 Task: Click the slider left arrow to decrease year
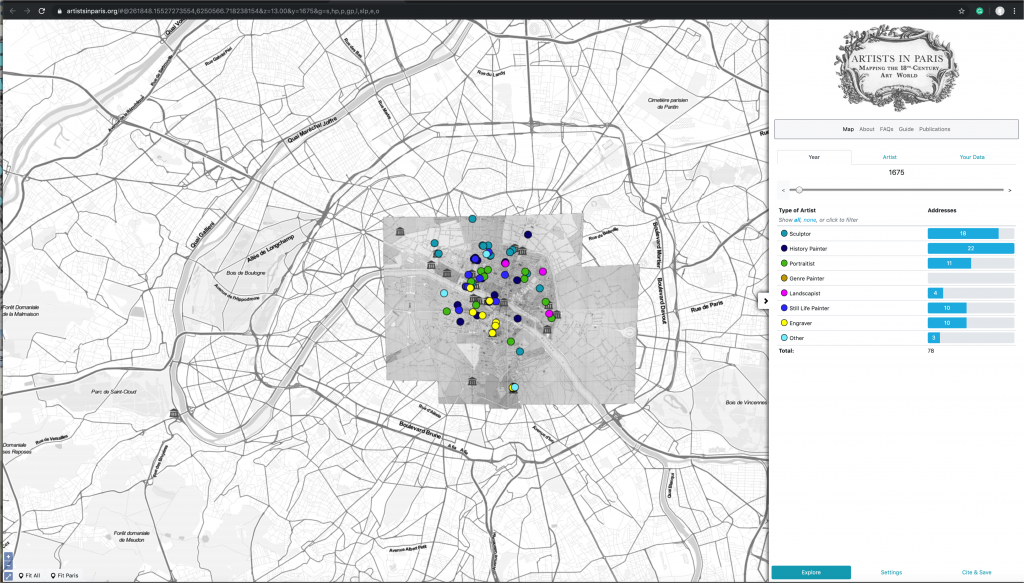[x=784, y=190]
